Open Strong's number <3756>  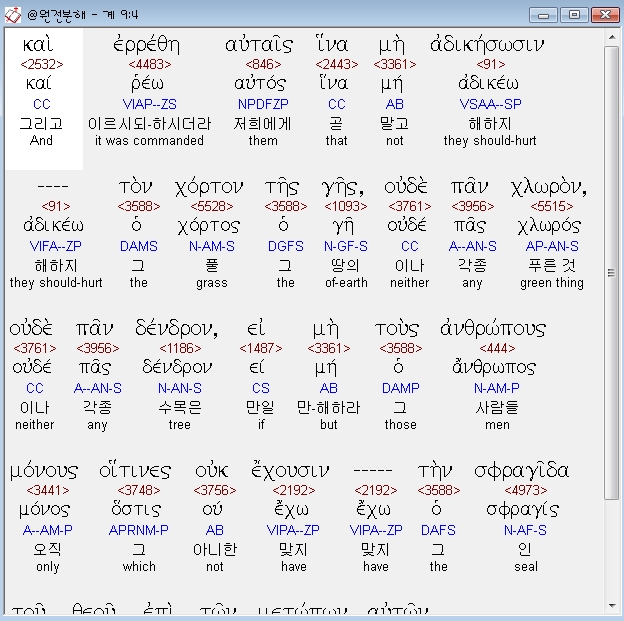click(x=215, y=490)
